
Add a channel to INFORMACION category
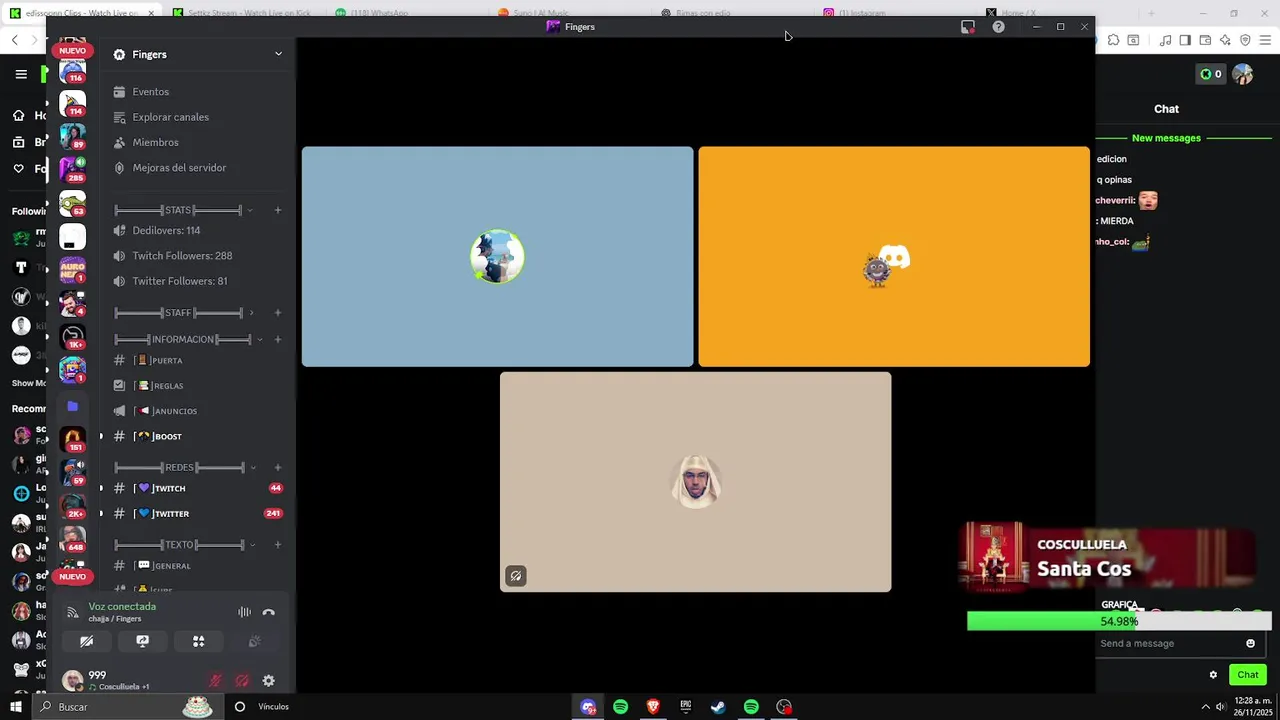click(x=278, y=339)
